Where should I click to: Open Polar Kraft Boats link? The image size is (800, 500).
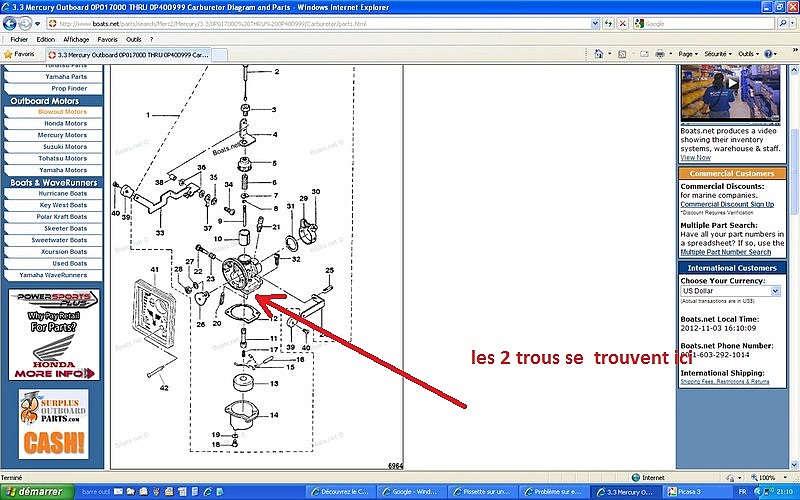point(62,217)
